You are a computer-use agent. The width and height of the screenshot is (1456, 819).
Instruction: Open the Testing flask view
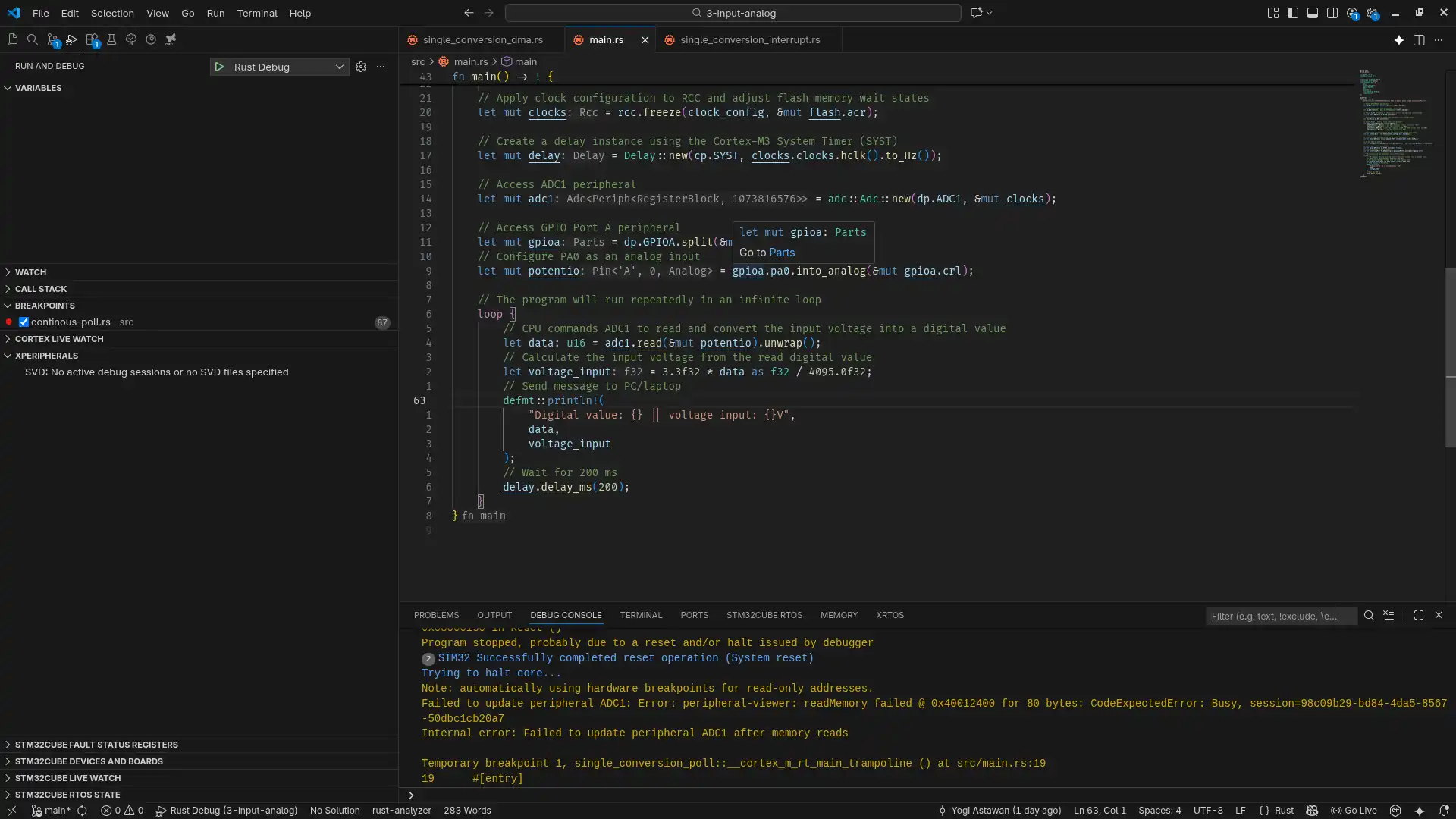111,39
